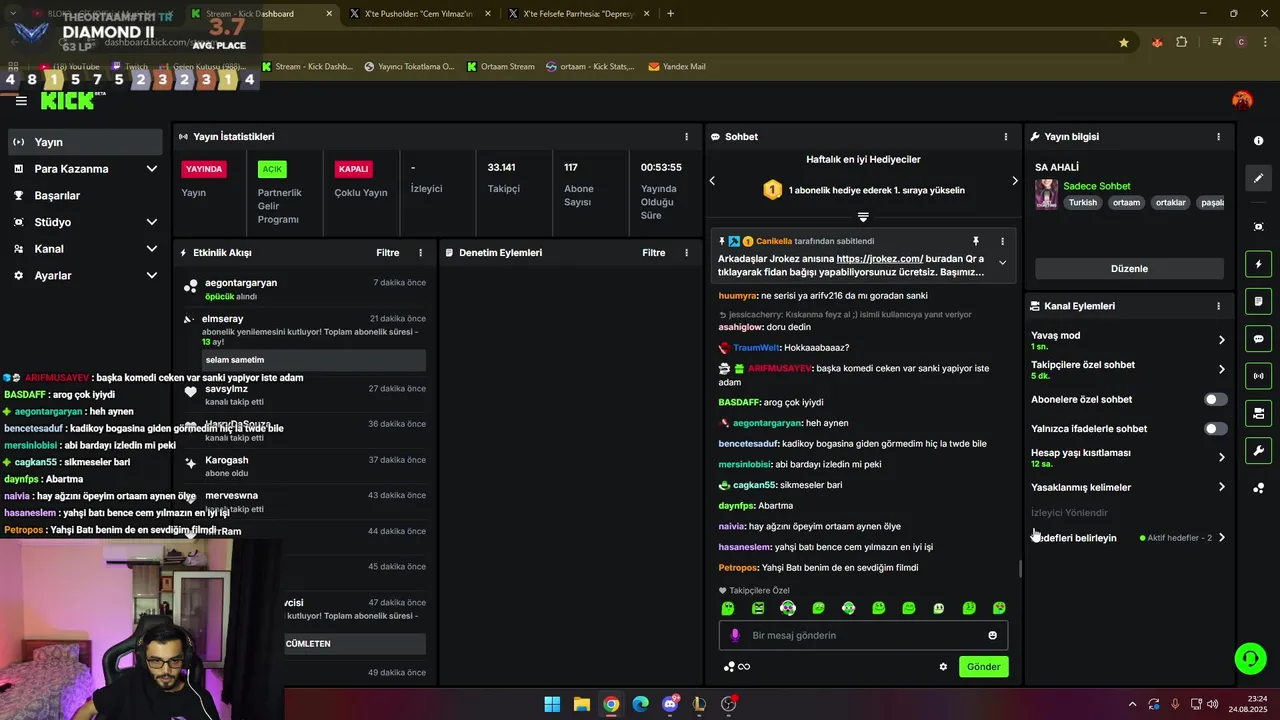Select Başarılar in the sidebar
This screenshot has height=720, width=1280.
(x=85, y=195)
